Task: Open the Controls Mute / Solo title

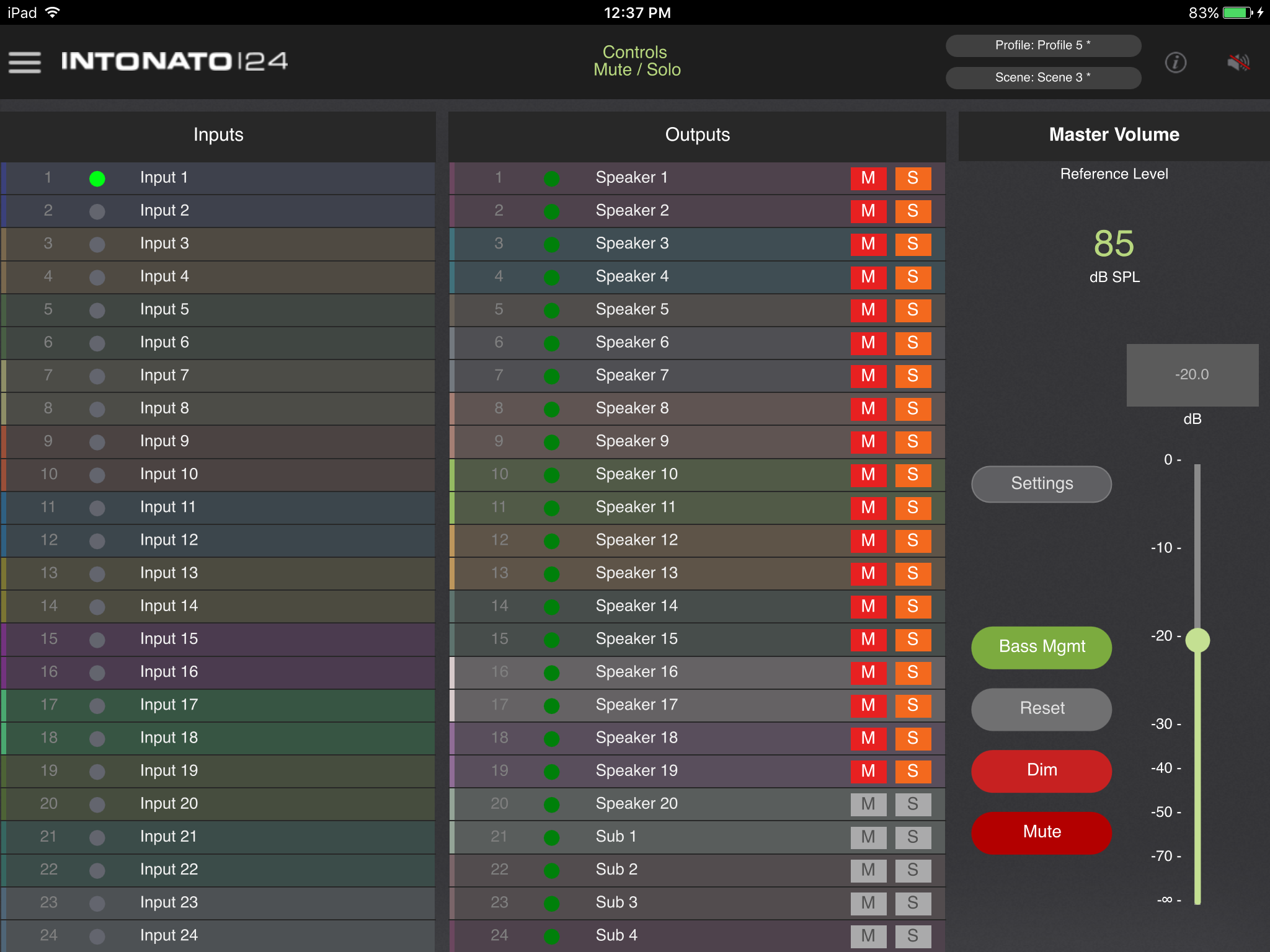Action: pyautogui.click(x=636, y=61)
